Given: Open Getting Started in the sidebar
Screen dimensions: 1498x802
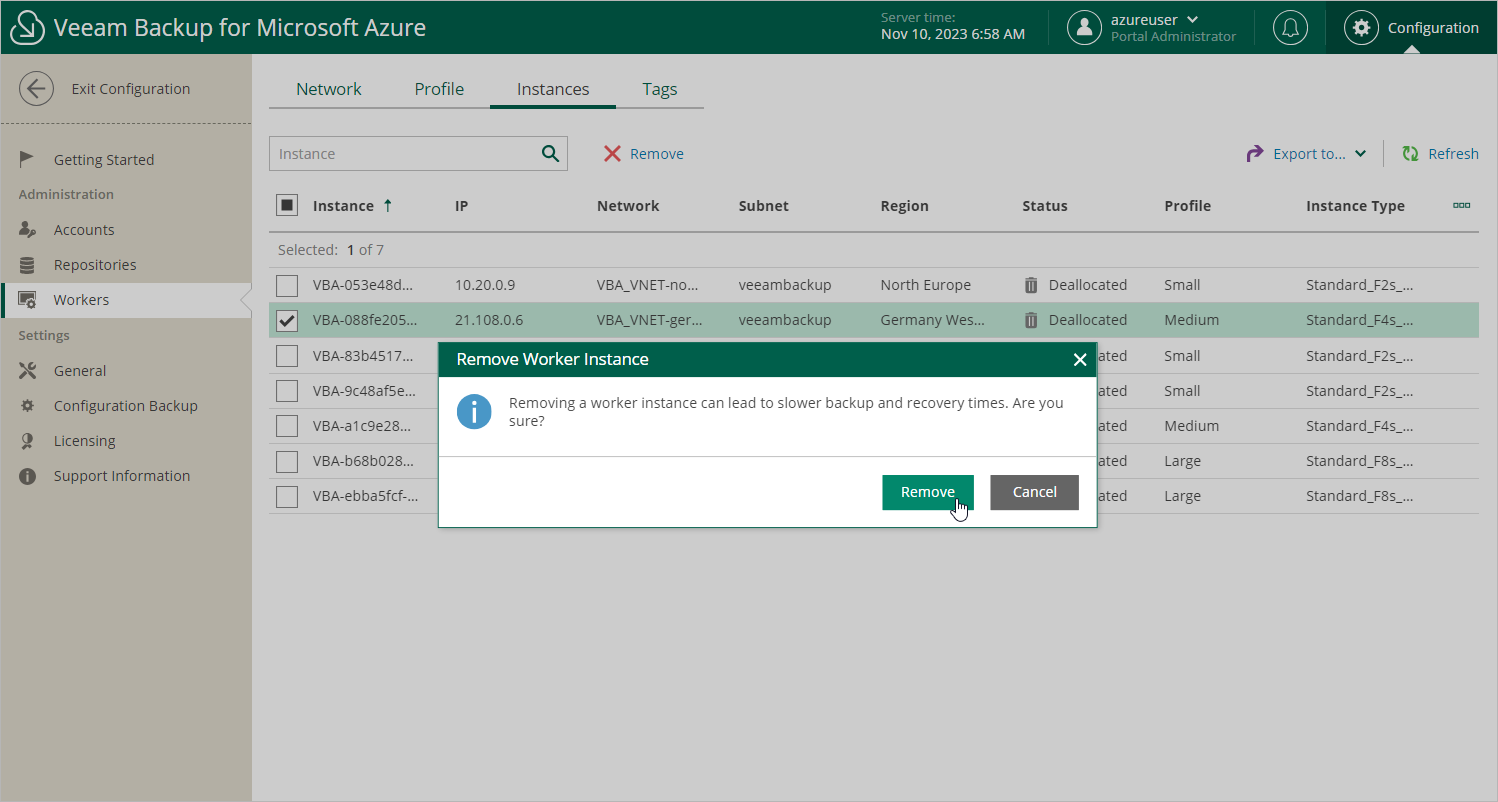Looking at the screenshot, I should click(104, 160).
